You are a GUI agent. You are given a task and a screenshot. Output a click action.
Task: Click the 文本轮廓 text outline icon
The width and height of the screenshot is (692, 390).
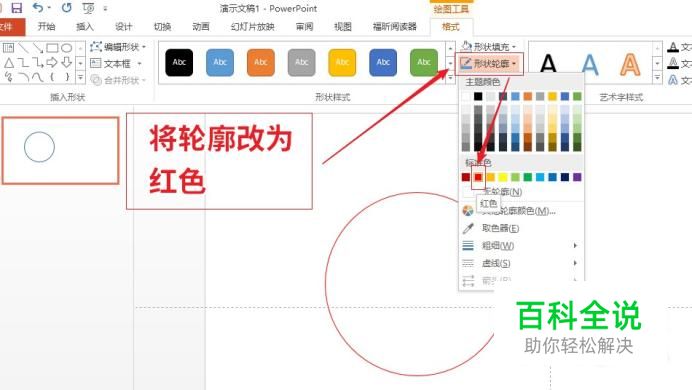pyautogui.click(x=673, y=63)
